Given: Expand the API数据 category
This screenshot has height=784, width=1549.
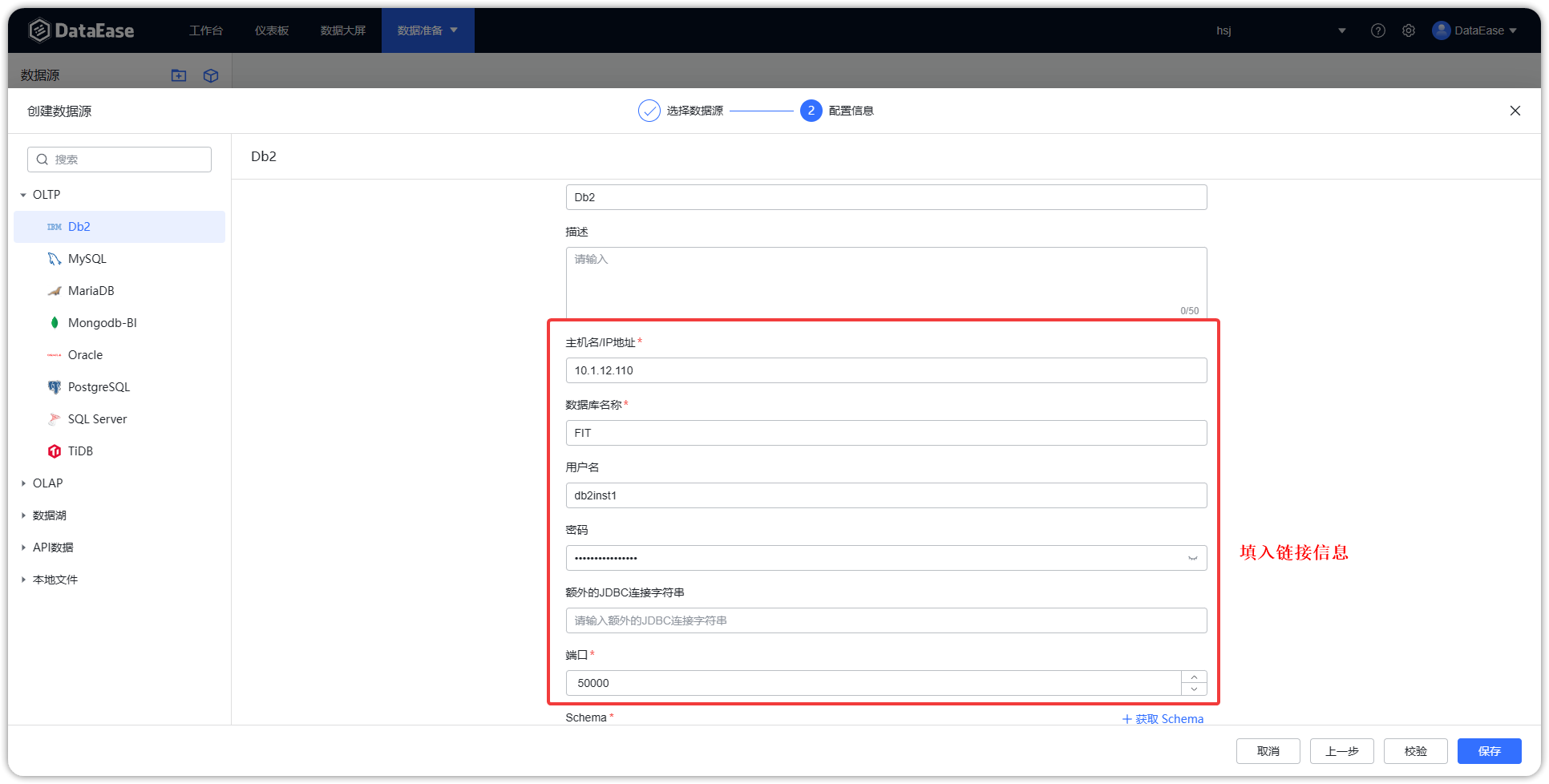Looking at the screenshot, I should tap(23, 548).
